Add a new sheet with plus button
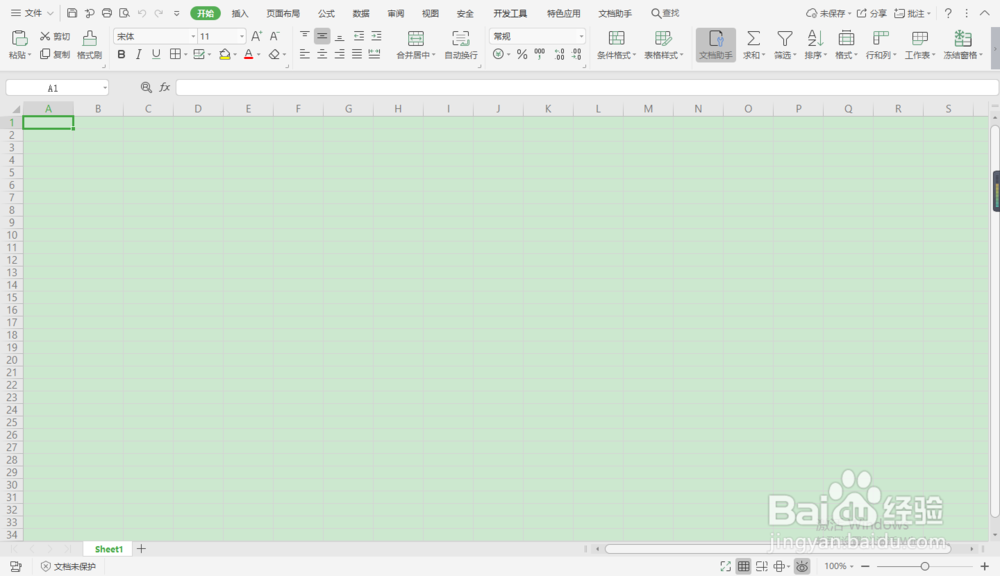The width and height of the screenshot is (1000, 576). coord(142,549)
